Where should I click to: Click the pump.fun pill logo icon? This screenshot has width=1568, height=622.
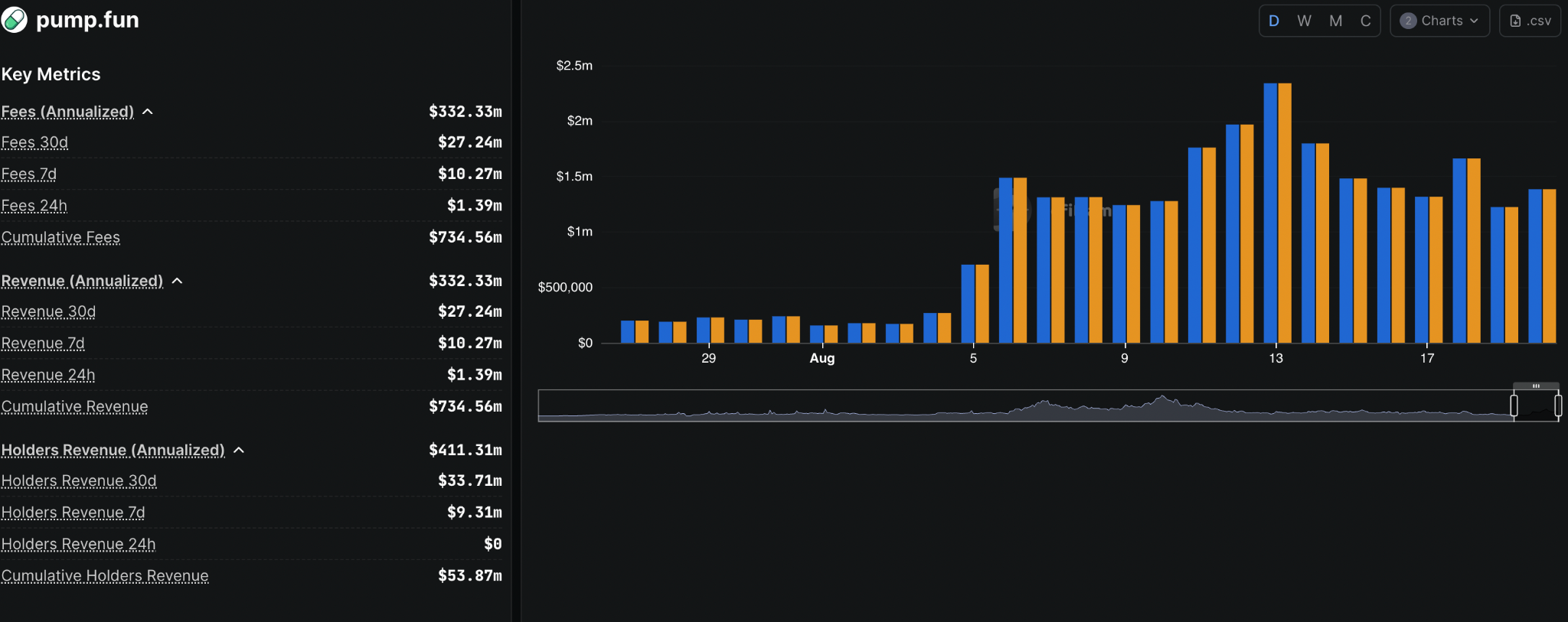14,20
